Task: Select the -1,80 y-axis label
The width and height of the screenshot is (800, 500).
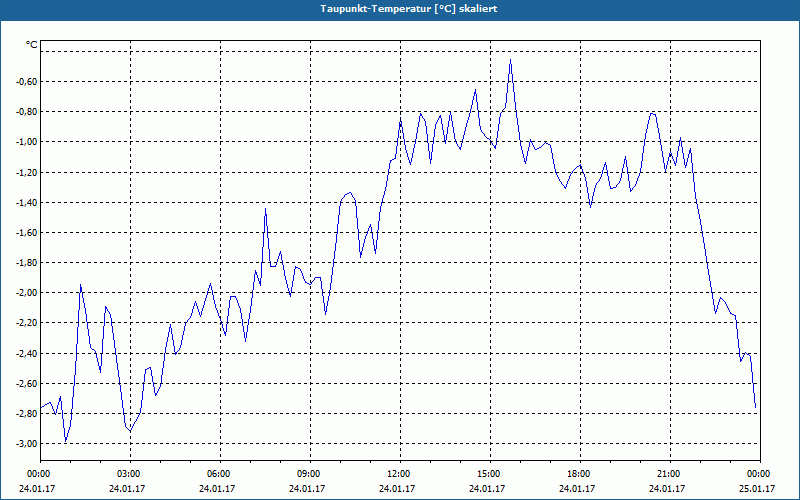Action: click(26, 263)
